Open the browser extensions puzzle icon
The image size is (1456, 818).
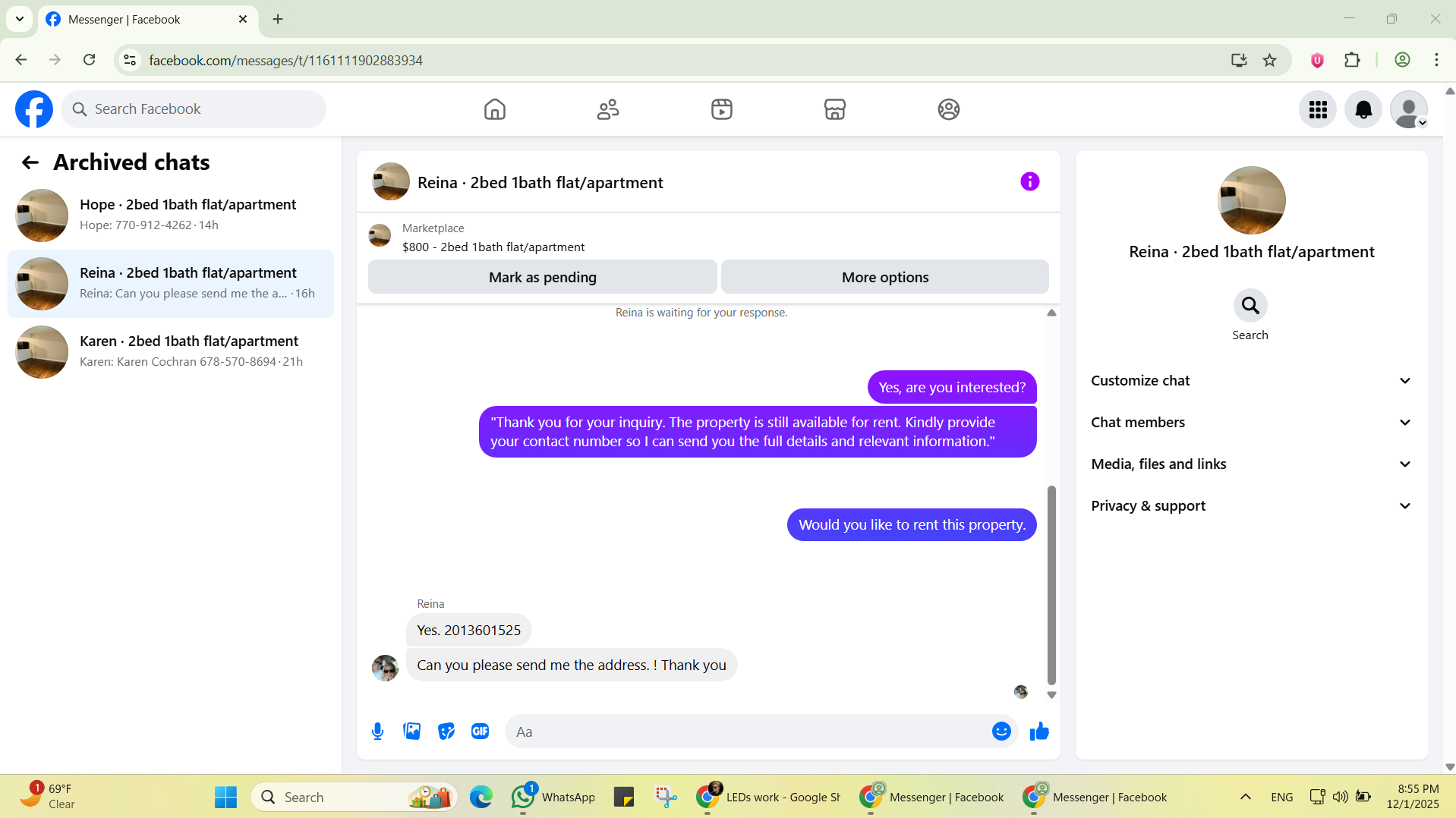tap(1352, 60)
